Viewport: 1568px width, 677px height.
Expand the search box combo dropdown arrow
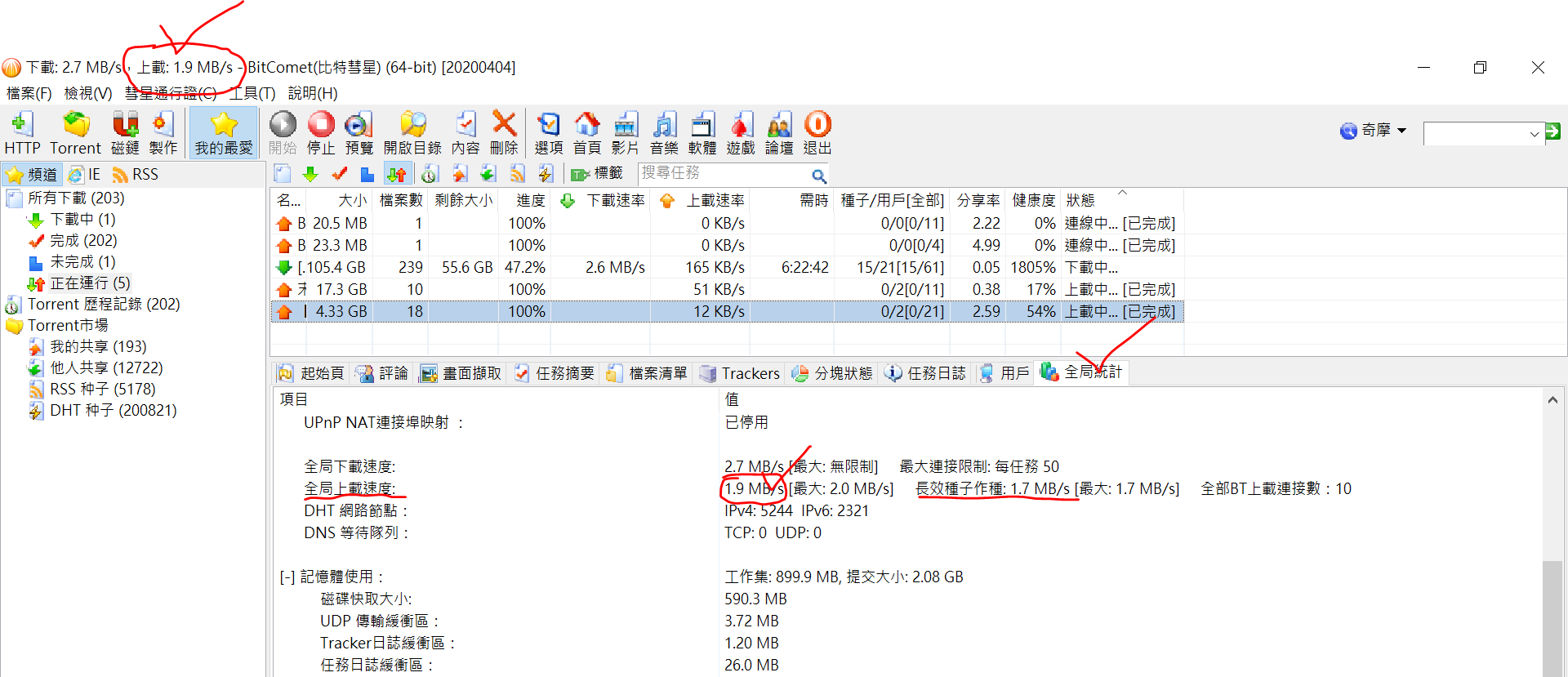[x=1534, y=134]
